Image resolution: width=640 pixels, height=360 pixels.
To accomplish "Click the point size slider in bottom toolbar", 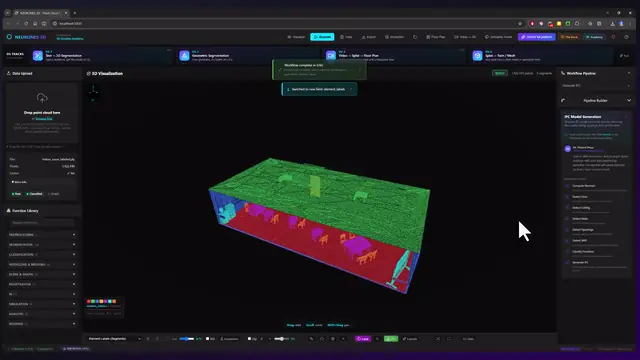I will pos(187,339).
